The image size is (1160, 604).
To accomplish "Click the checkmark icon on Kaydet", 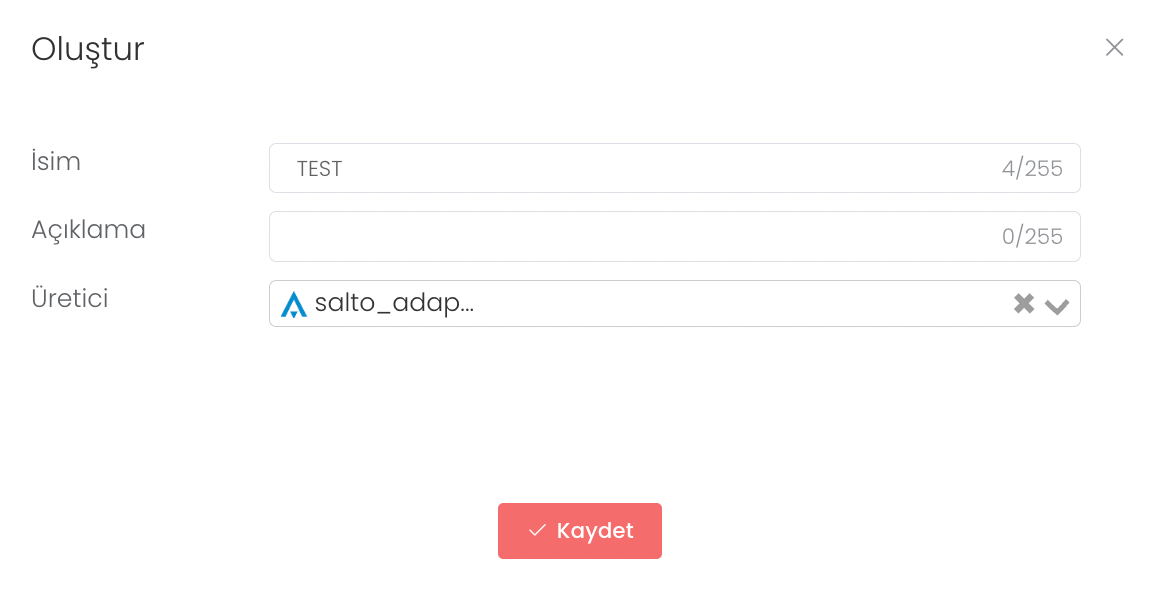I will [537, 531].
